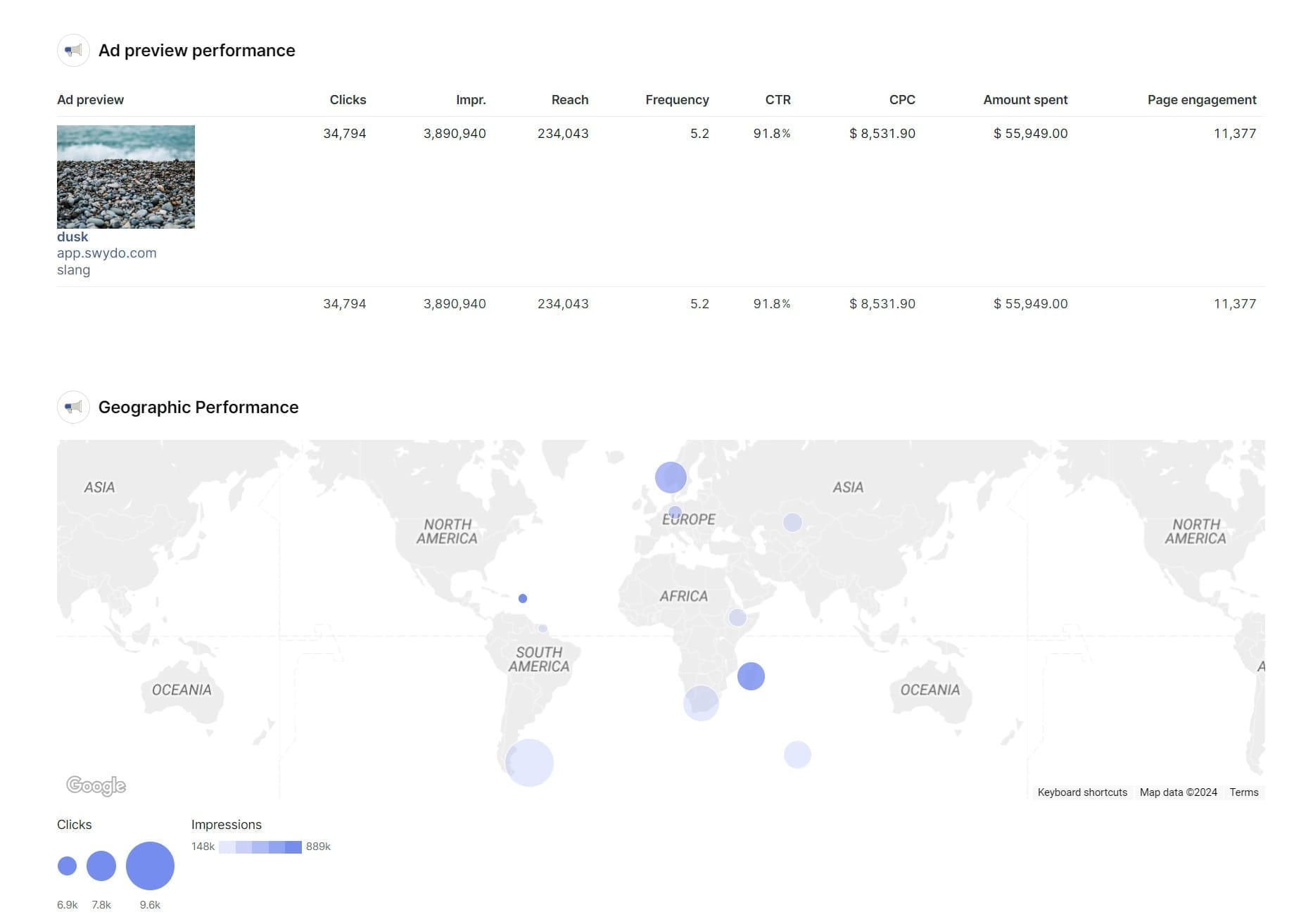Click the small dark dot in Caribbean
The height and width of the screenshot is (924, 1306).
click(523, 599)
